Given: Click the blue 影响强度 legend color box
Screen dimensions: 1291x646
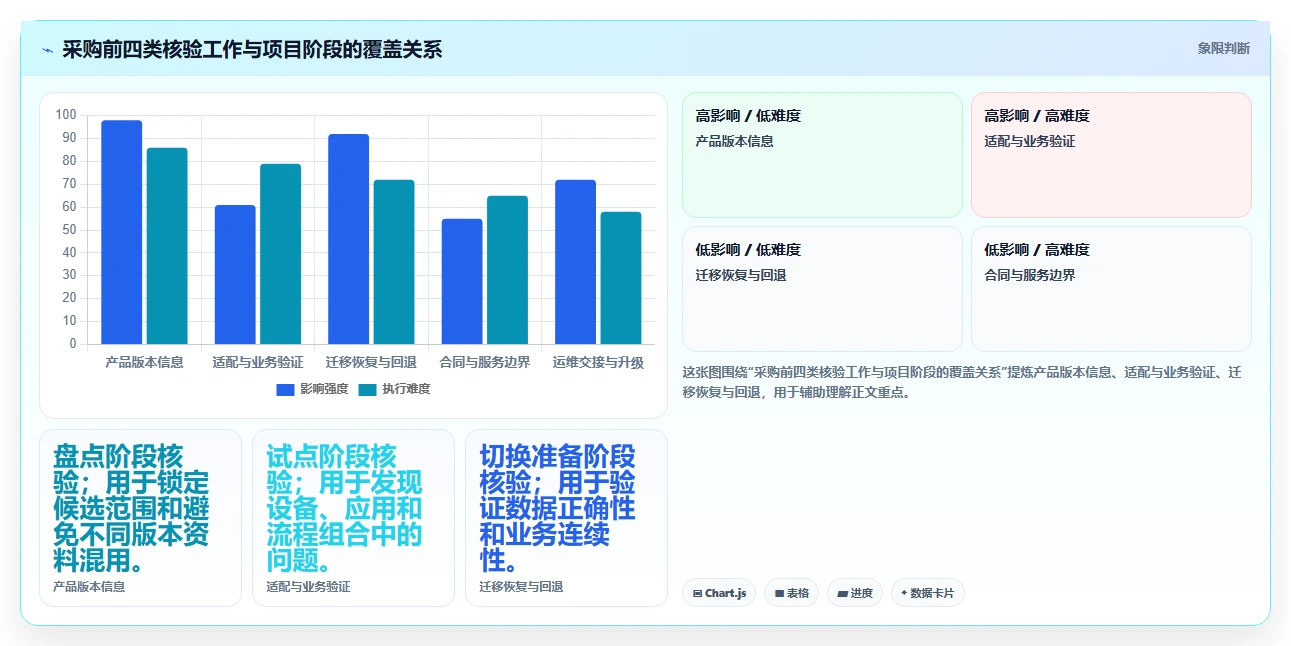Looking at the screenshot, I should (285, 390).
